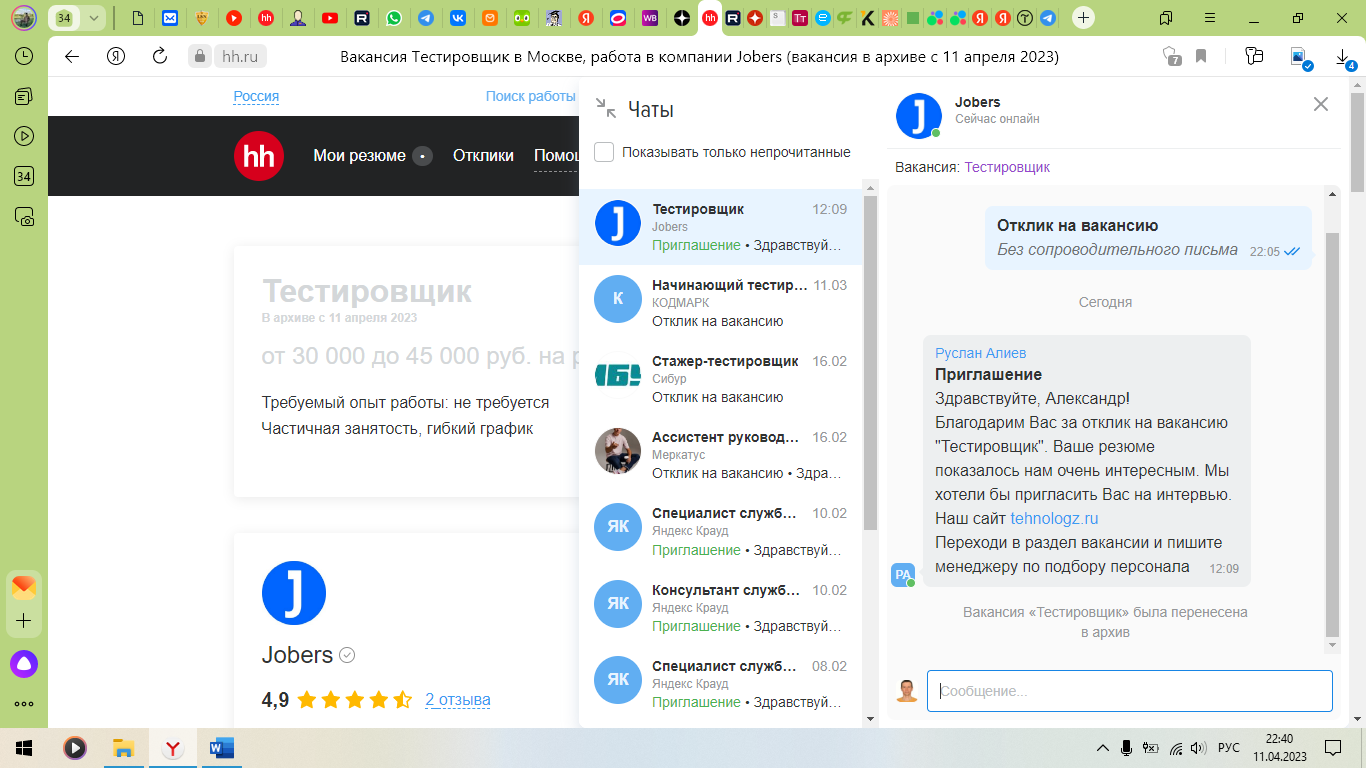Open Windows Start menu
Viewport: 1366px width, 768px height.
point(24,747)
